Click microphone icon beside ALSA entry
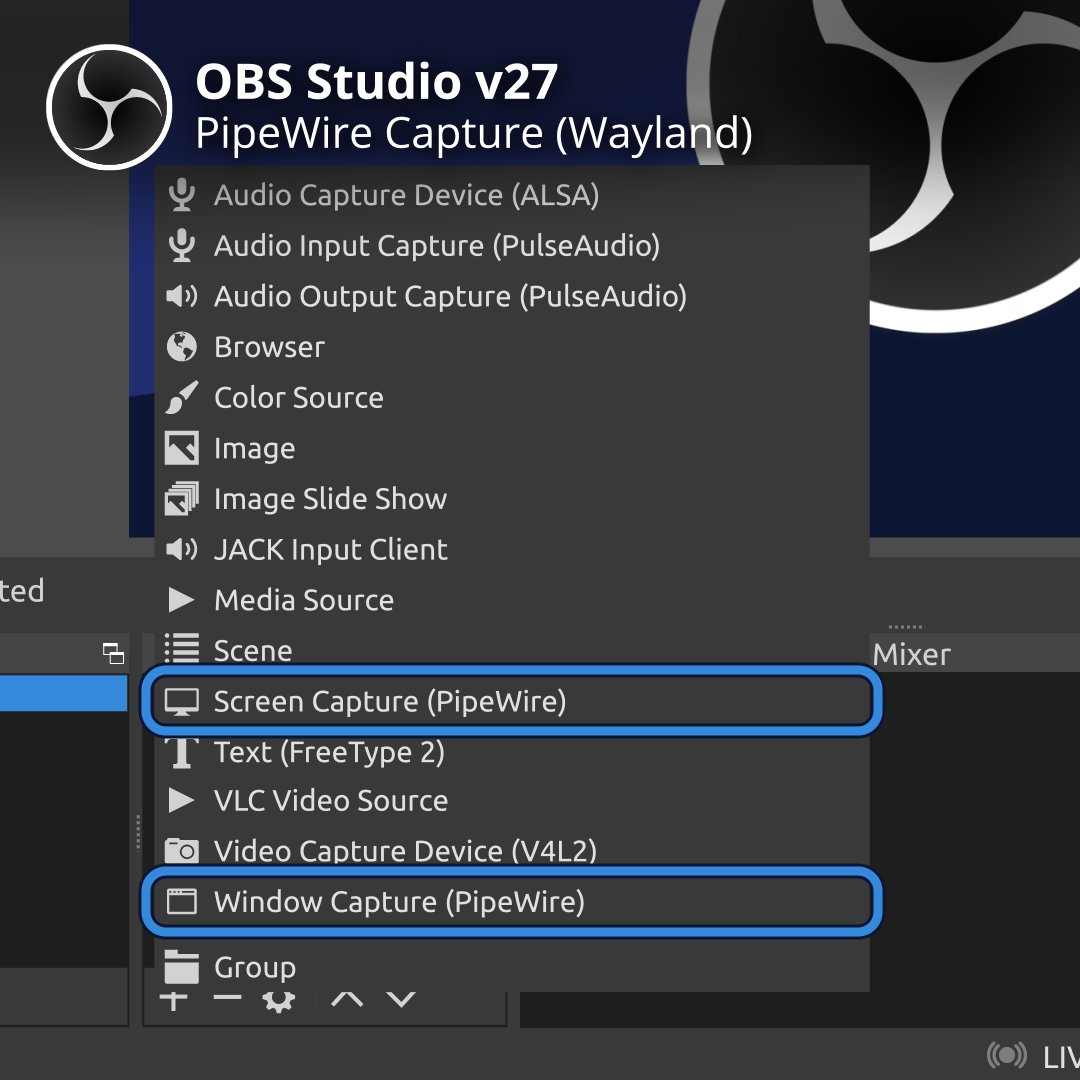1080x1080 pixels. [182, 195]
